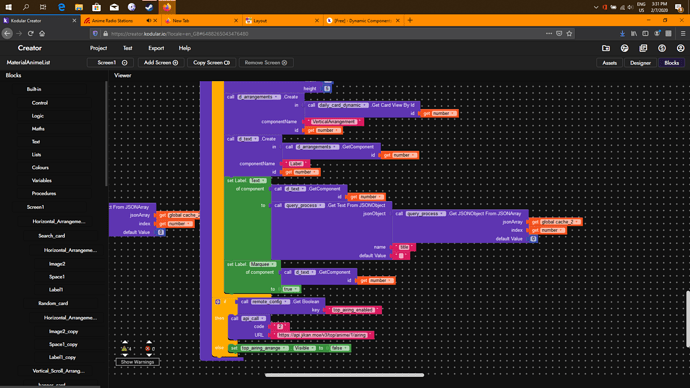Select the Control blocks category
Viewport: 690px width, 388px height.
[x=40, y=103]
